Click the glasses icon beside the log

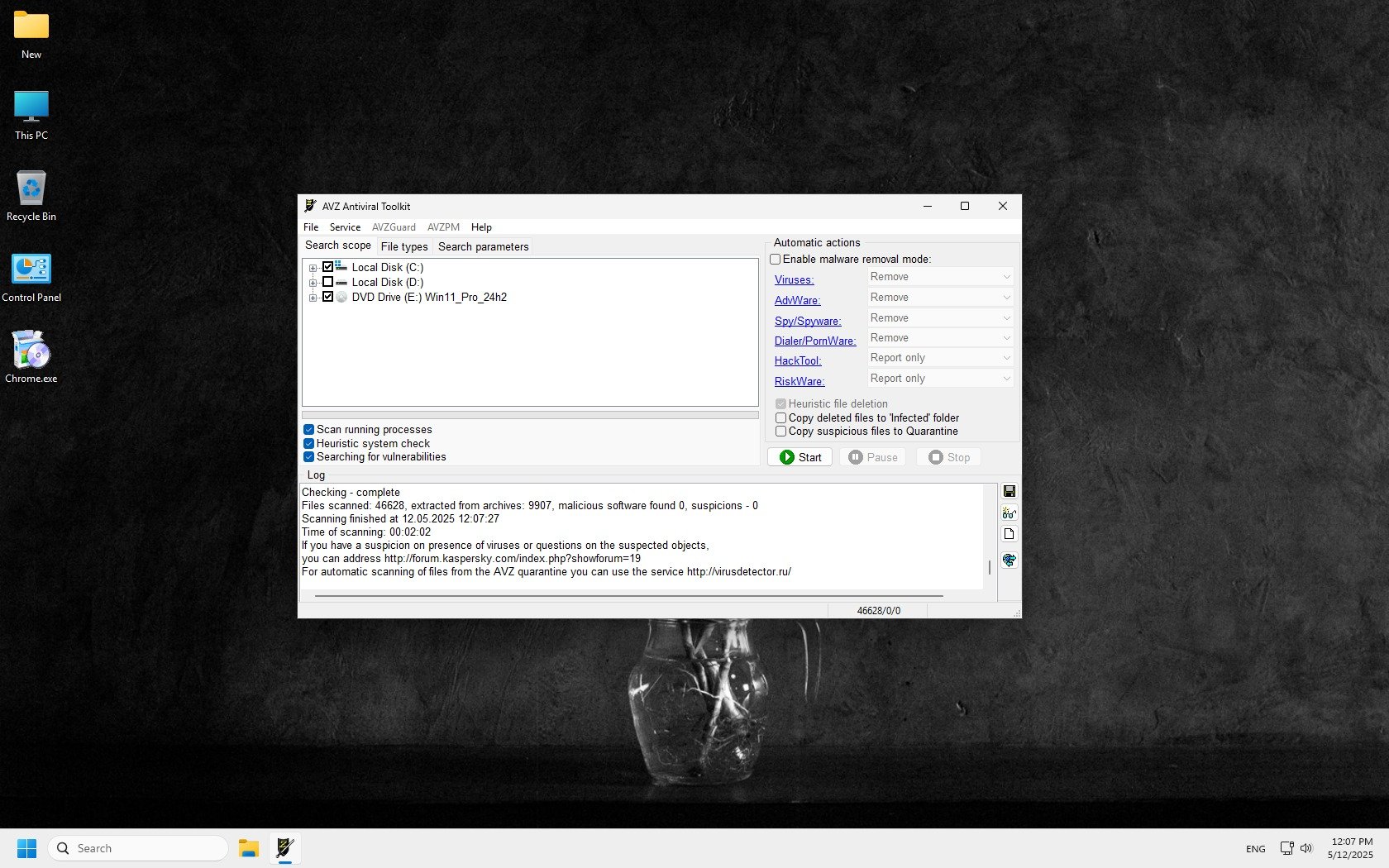pyautogui.click(x=1009, y=513)
